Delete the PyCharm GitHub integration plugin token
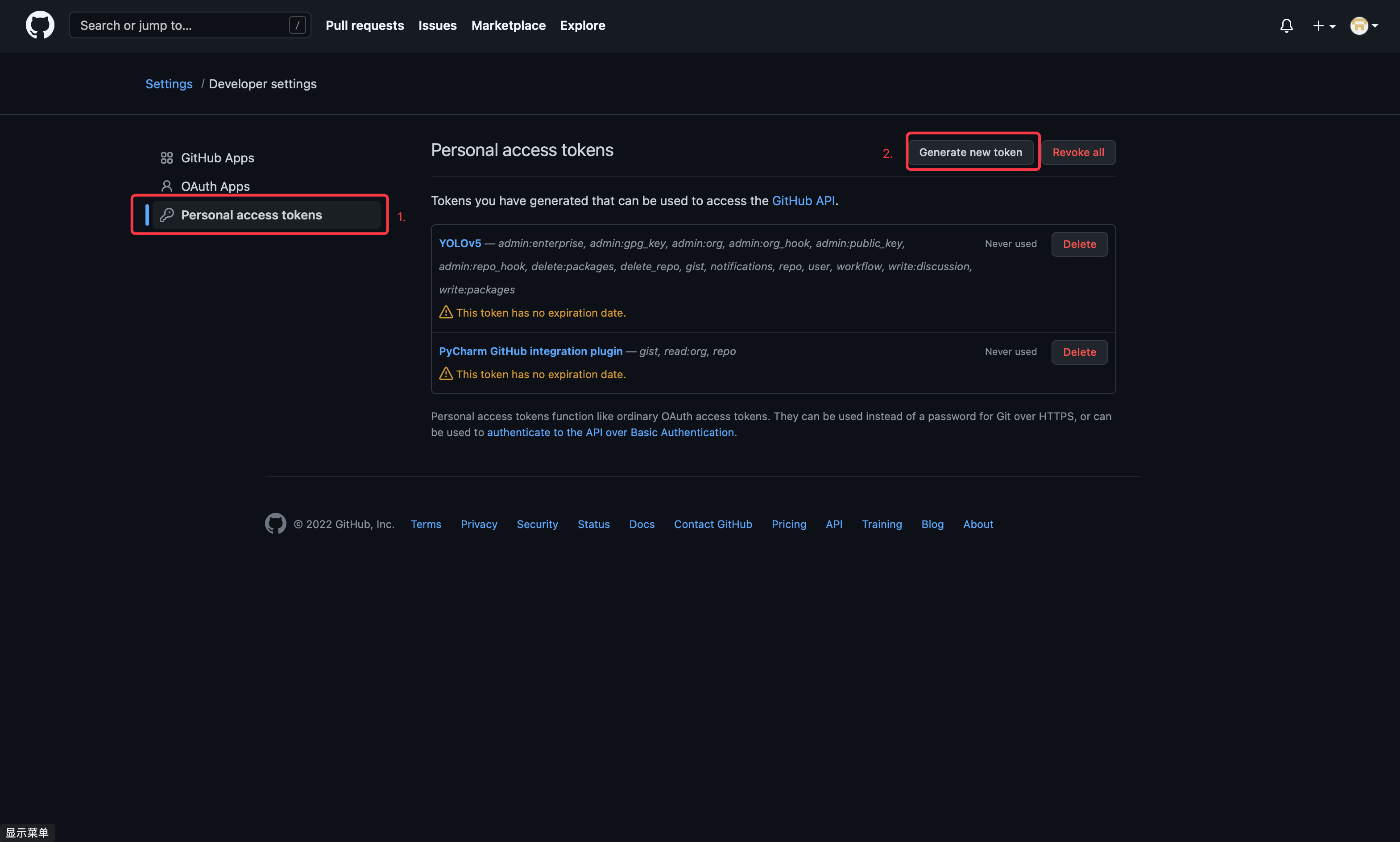The width and height of the screenshot is (1400, 842). click(1079, 352)
